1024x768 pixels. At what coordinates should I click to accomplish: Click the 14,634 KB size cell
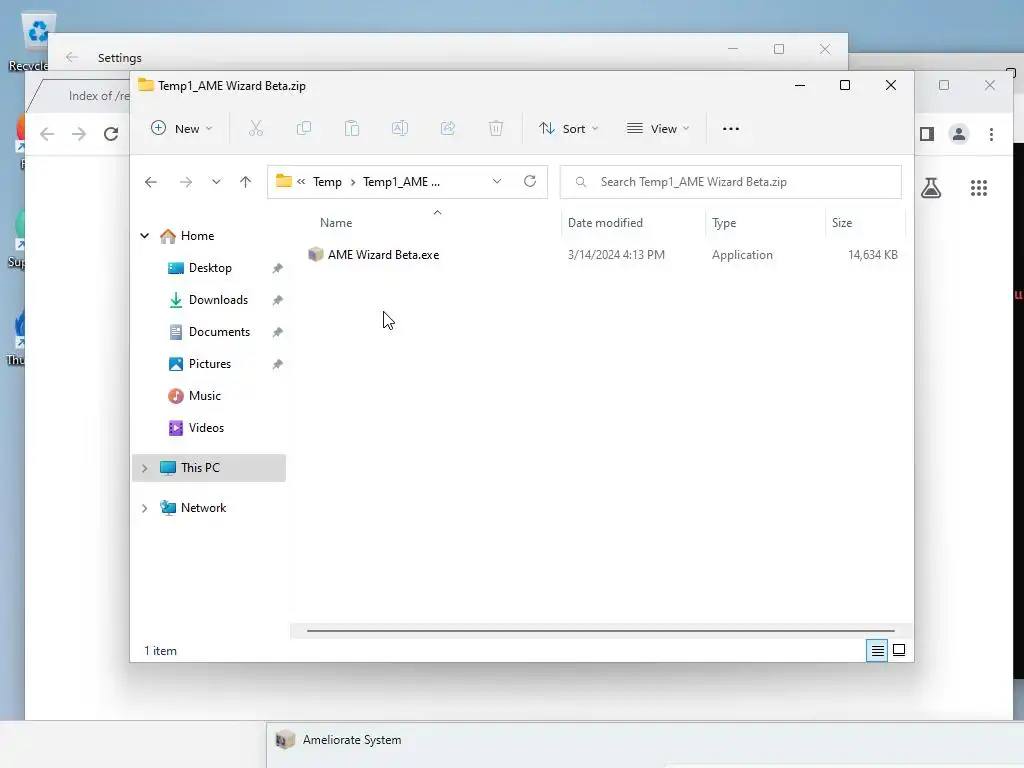coord(872,255)
